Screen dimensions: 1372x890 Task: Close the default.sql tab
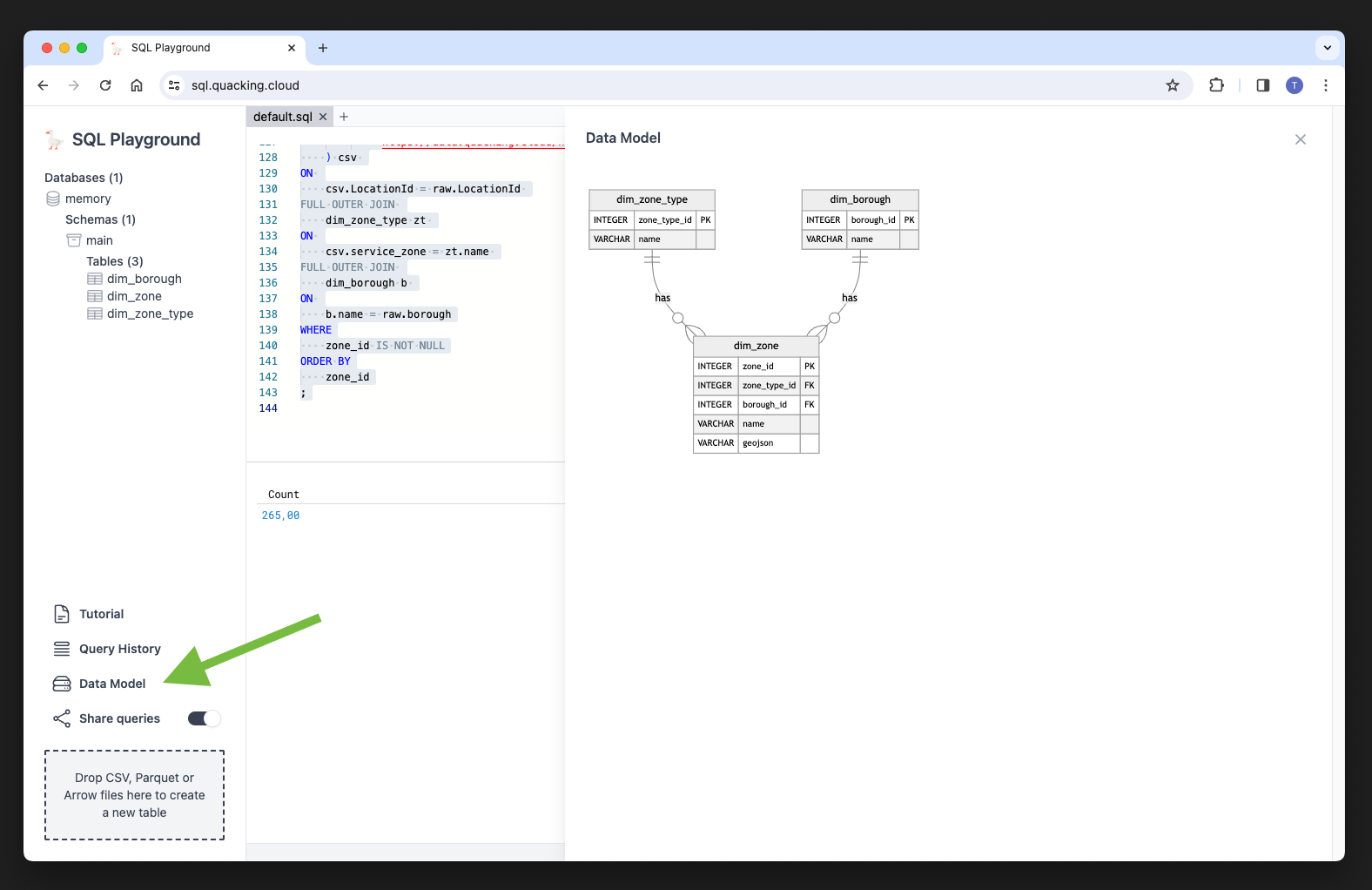coord(323,117)
